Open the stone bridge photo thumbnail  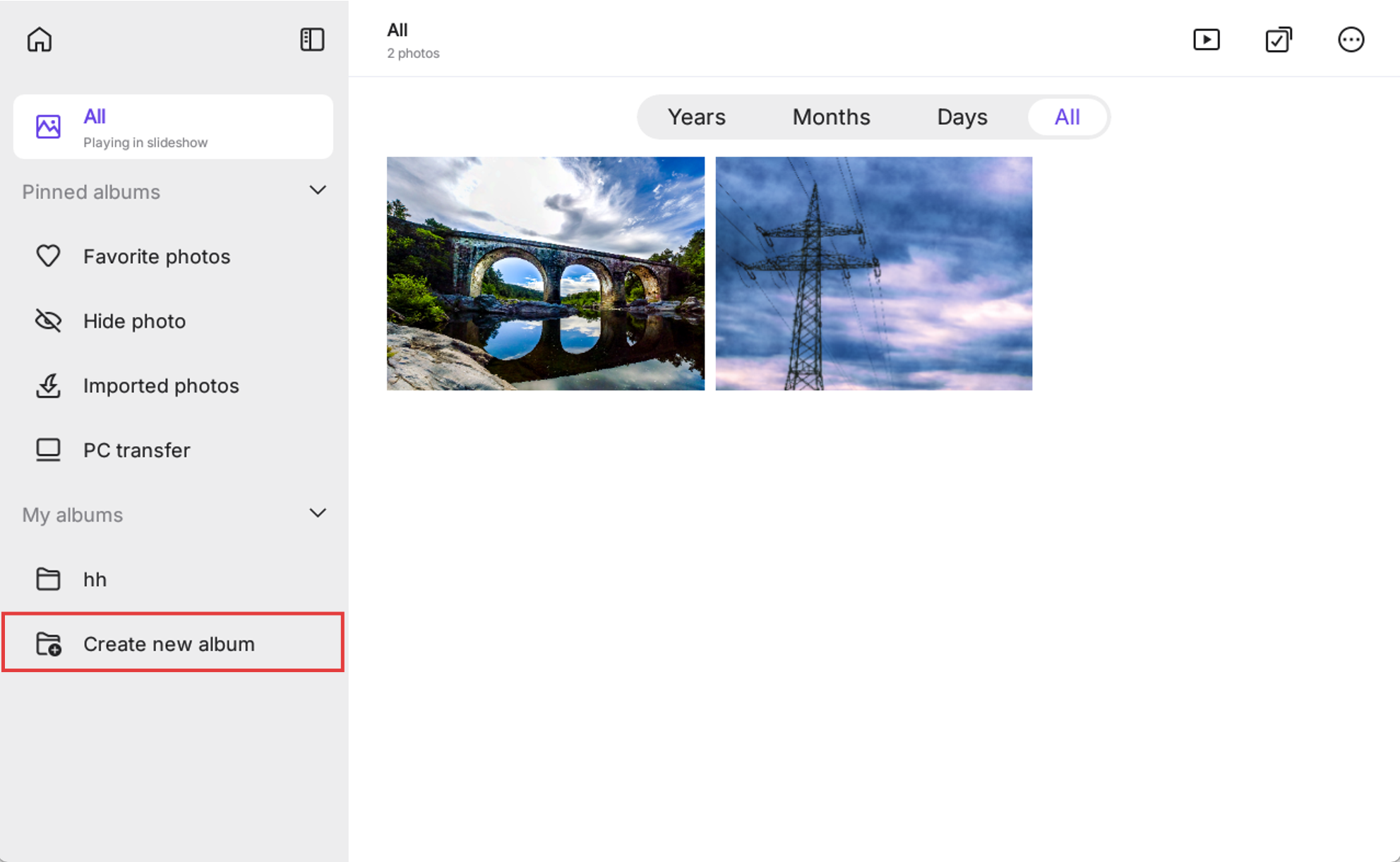coord(545,273)
